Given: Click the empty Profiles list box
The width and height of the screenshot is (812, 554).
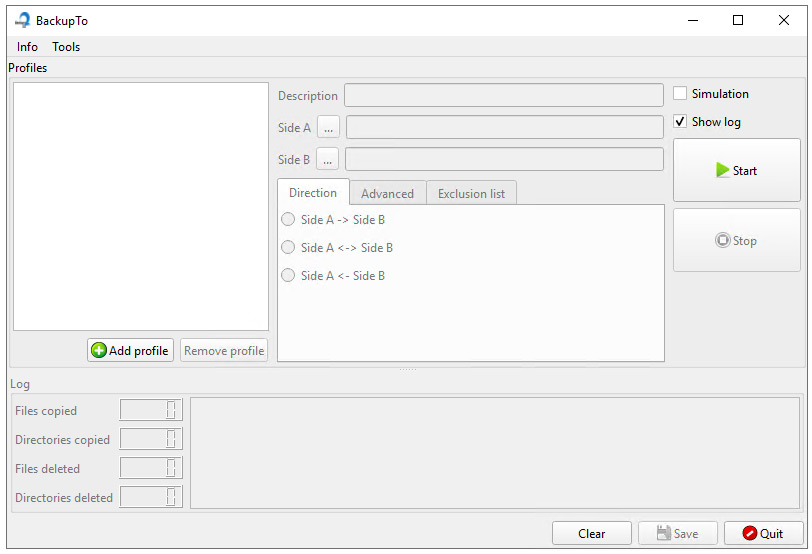Looking at the screenshot, I should 141,206.
